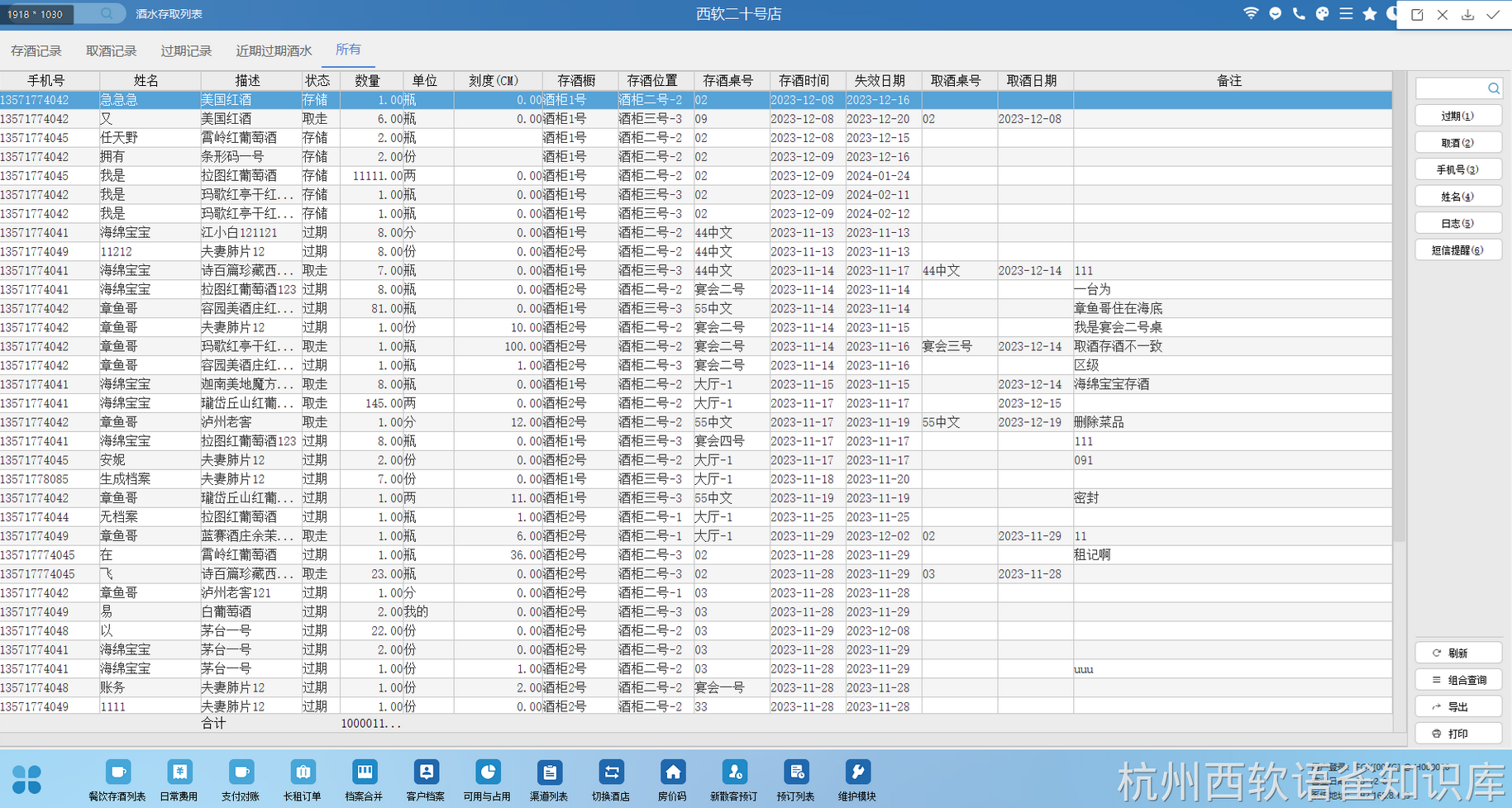1512x808 pixels.
Task: Click the remark 章鱼哥住在海底
Action: (1118, 309)
